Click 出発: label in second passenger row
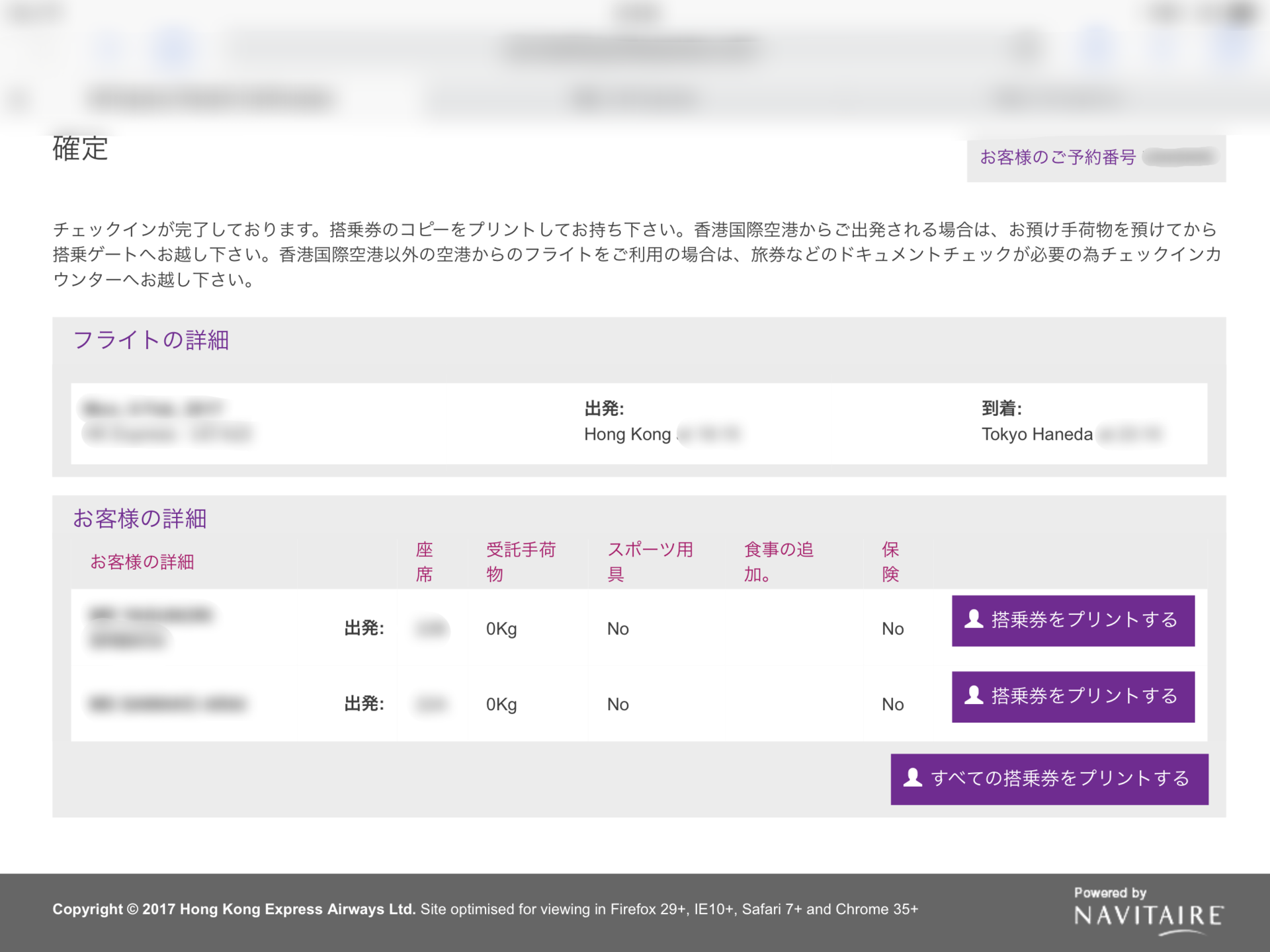1270x952 pixels. [364, 704]
